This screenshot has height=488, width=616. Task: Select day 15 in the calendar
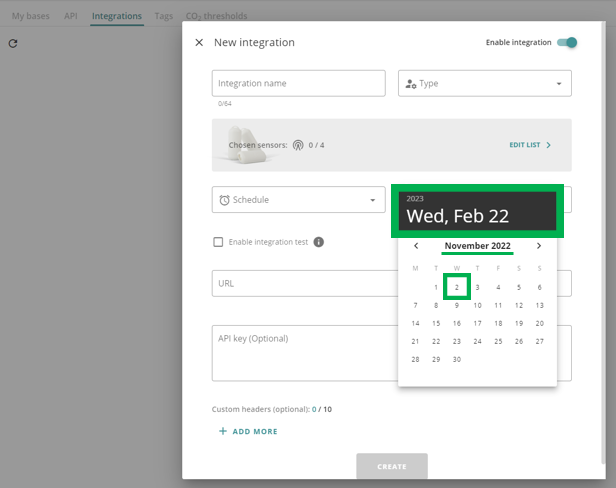tap(436, 323)
